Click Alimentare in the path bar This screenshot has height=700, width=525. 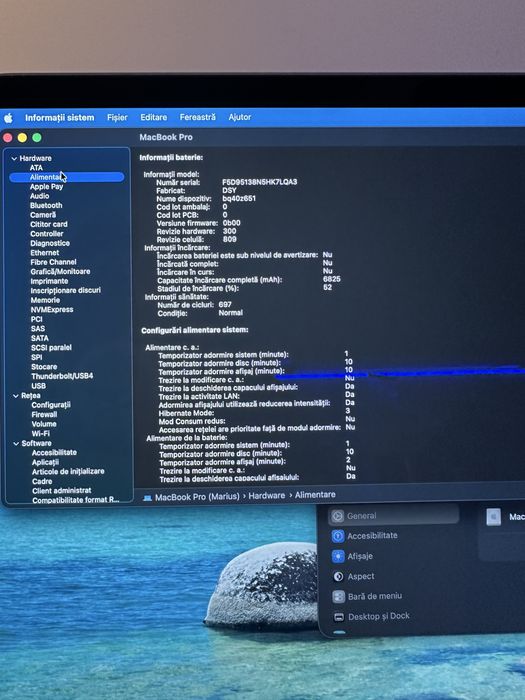[315, 495]
